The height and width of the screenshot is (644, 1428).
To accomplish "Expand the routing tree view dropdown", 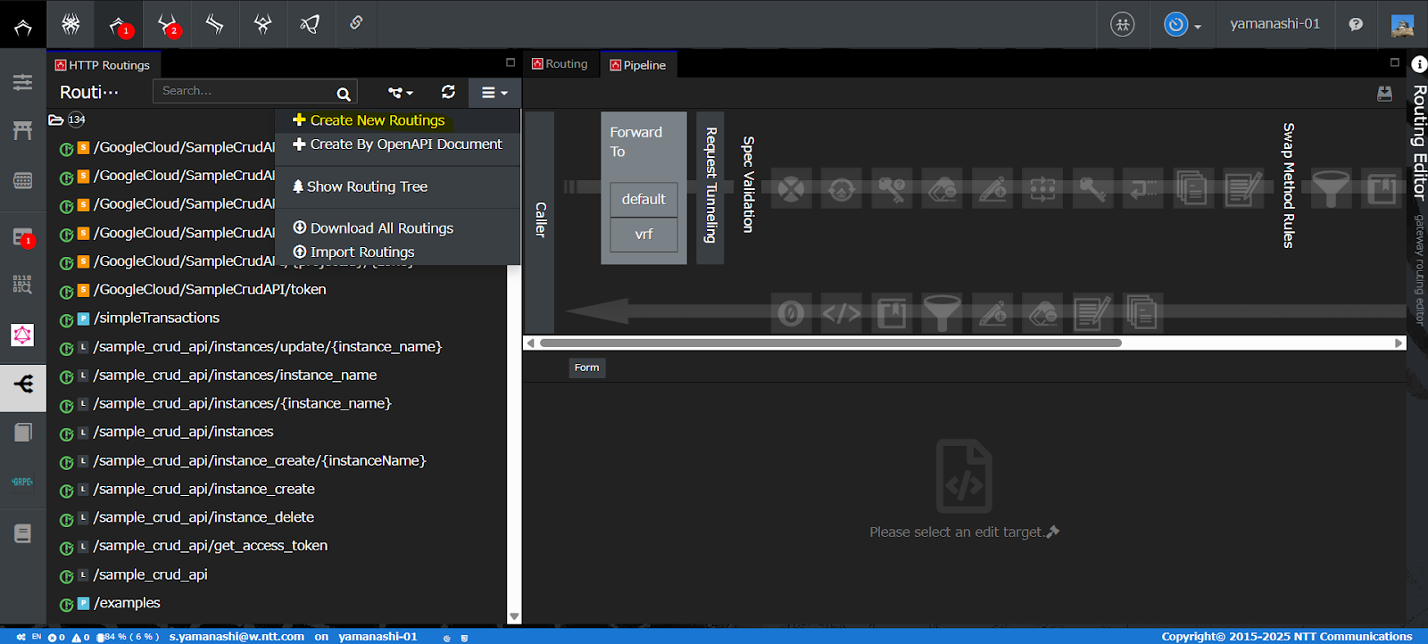I will pyautogui.click(x=401, y=92).
